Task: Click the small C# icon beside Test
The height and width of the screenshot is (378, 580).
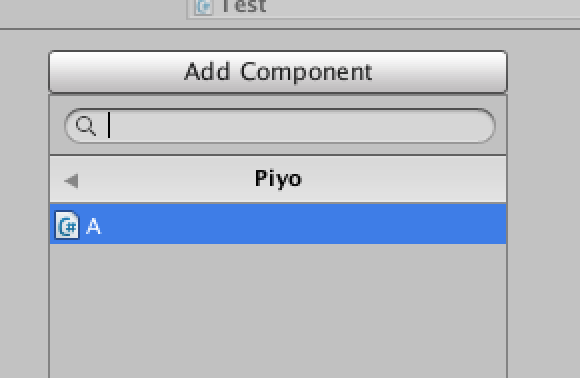Action: [x=204, y=7]
